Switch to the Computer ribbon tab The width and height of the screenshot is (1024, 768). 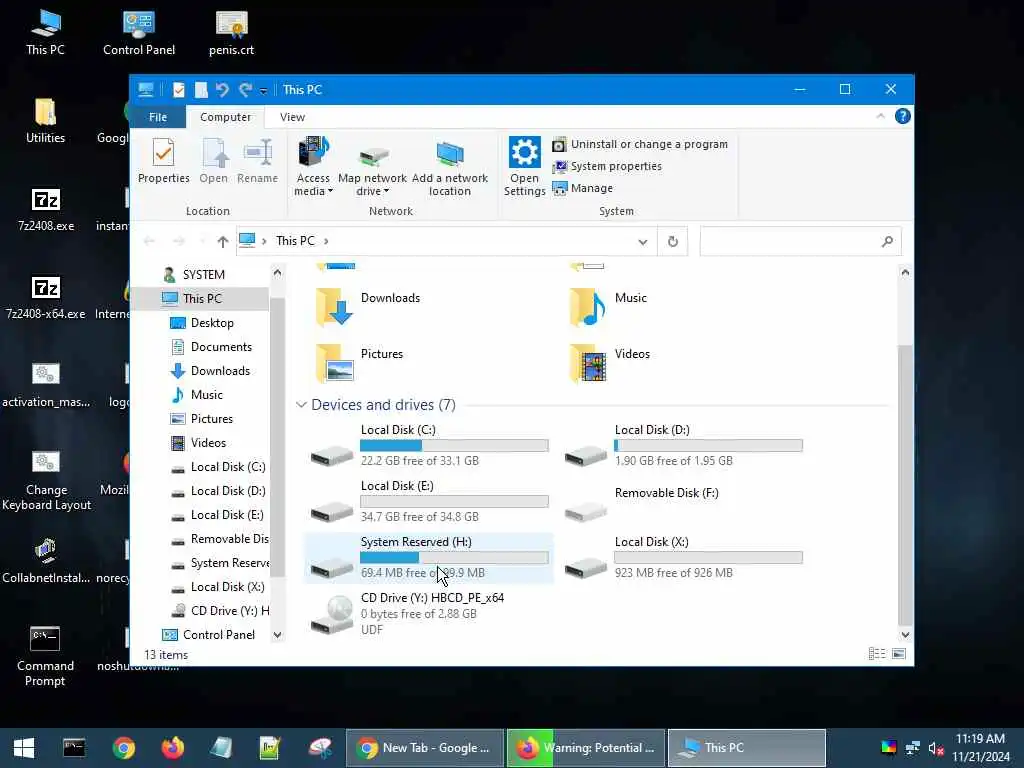(x=225, y=117)
